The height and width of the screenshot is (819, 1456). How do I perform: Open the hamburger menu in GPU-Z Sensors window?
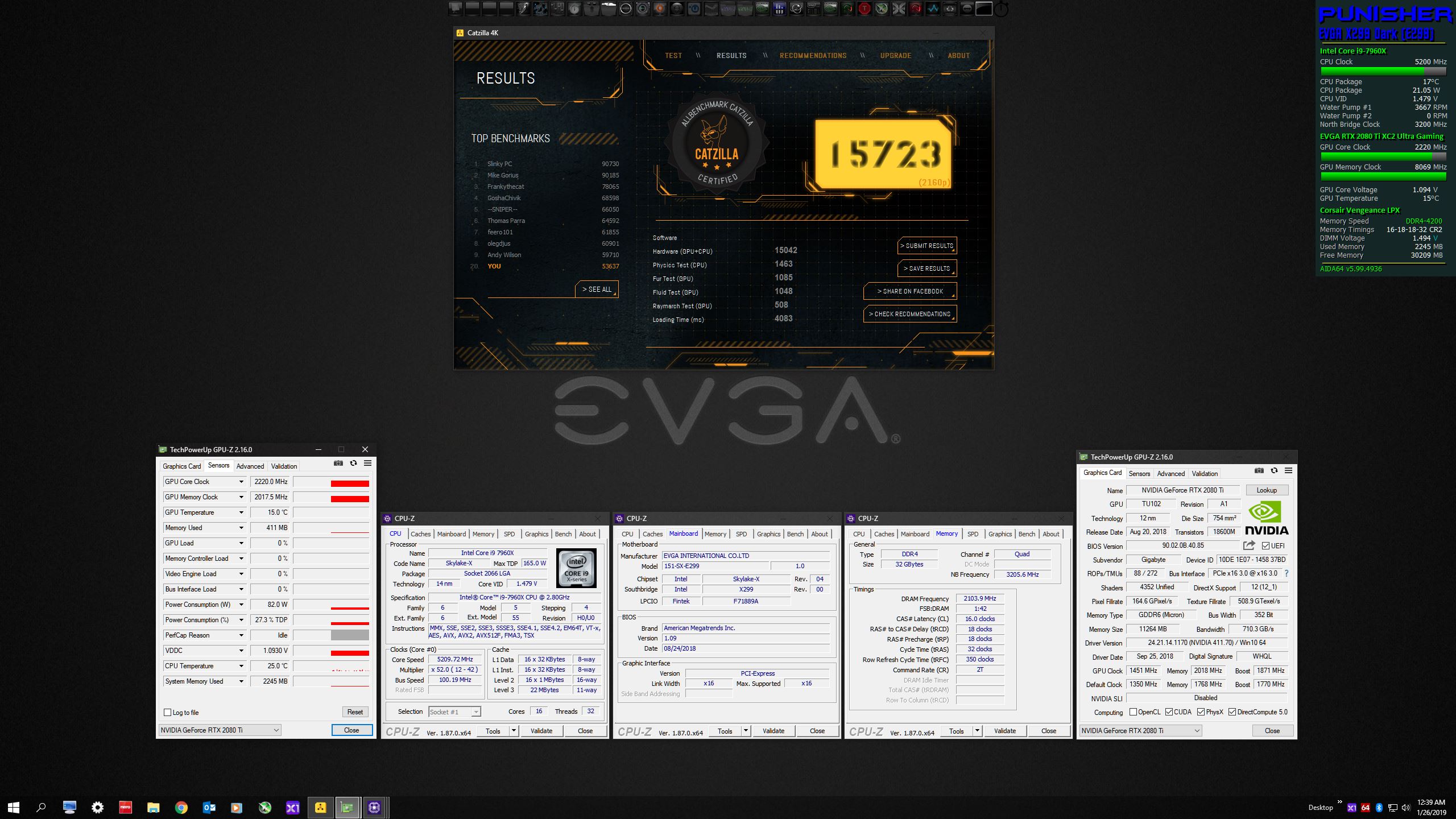pyautogui.click(x=368, y=464)
